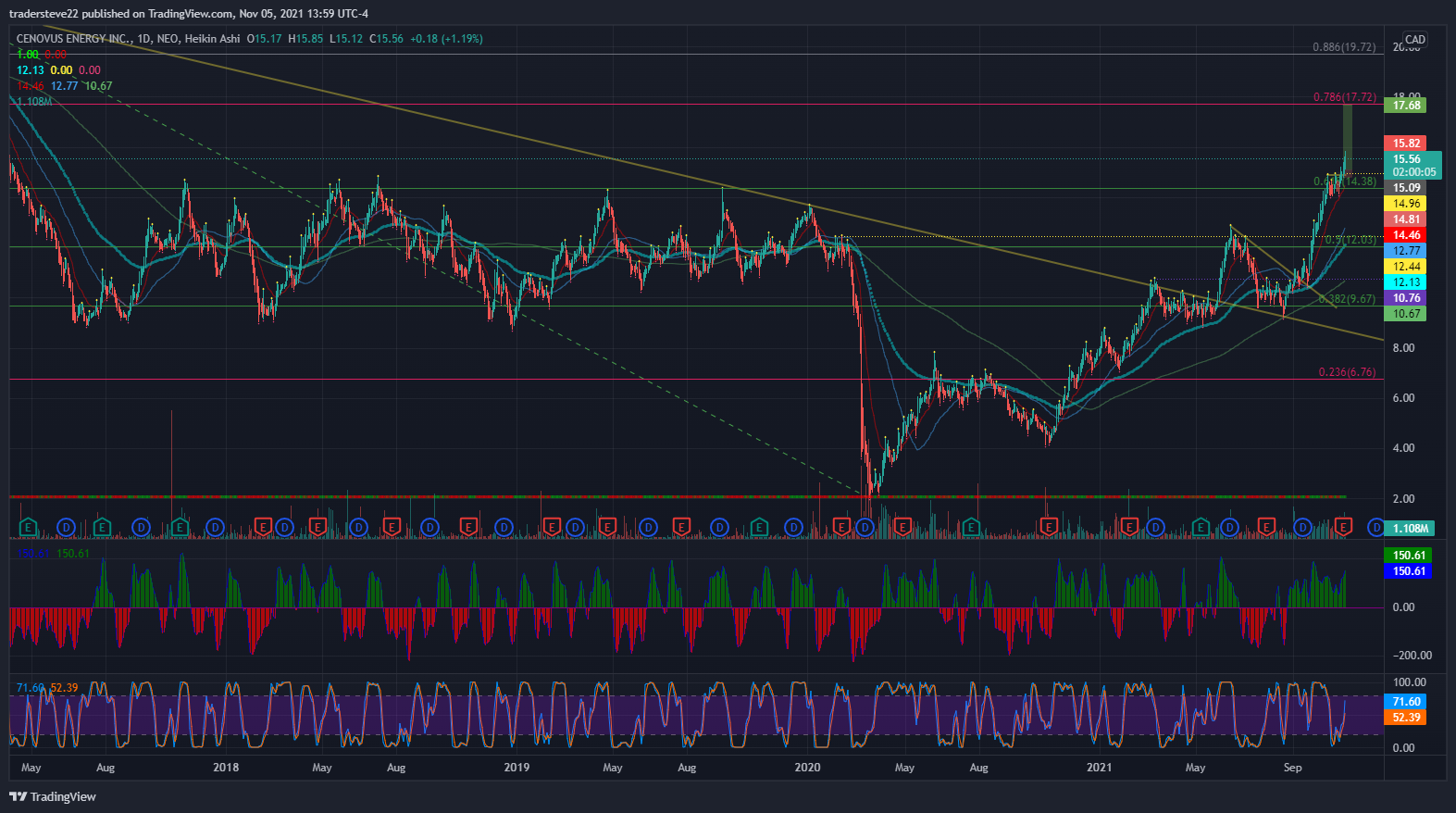Open the dividend marker beside the 1.108M label

click(x=1376, y=528)
